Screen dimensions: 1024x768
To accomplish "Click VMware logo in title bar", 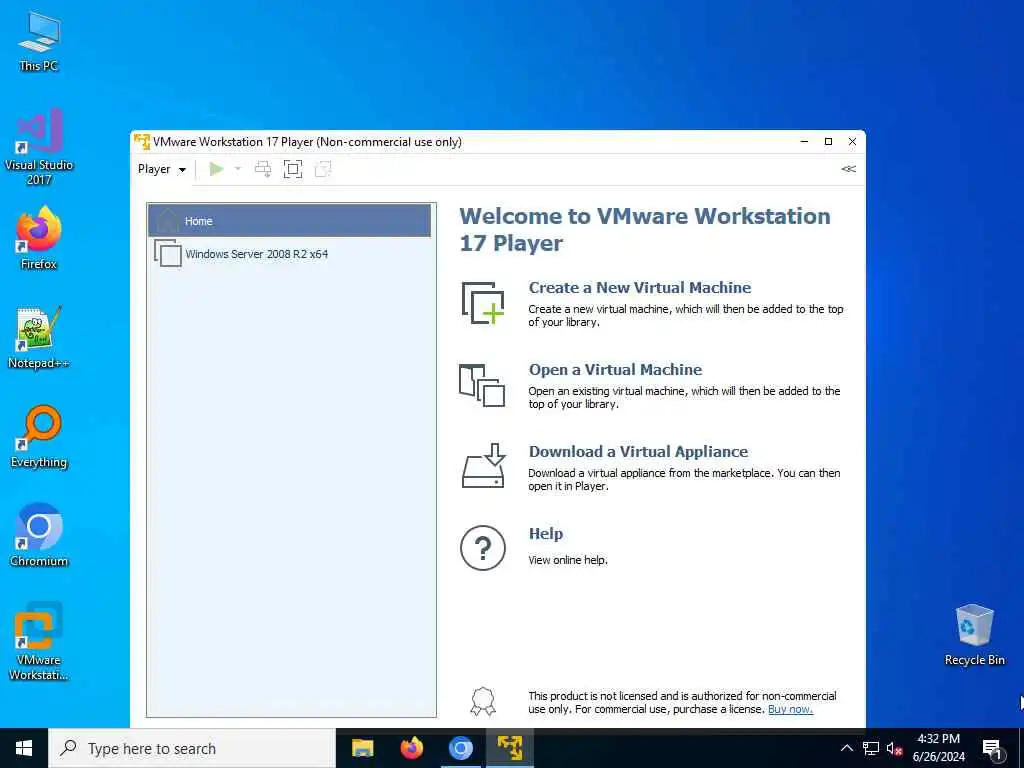I will coord(142,142).
